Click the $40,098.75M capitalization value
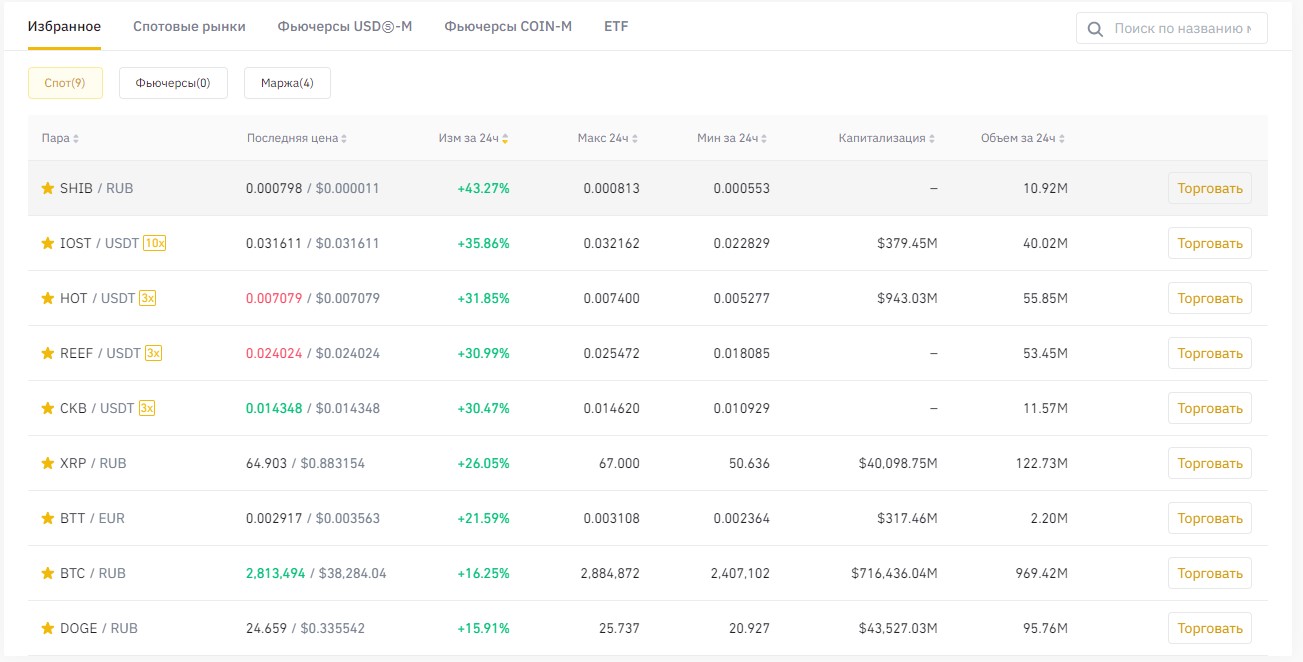The height and width of the screenshot is (662, 1303). [898, 463]
